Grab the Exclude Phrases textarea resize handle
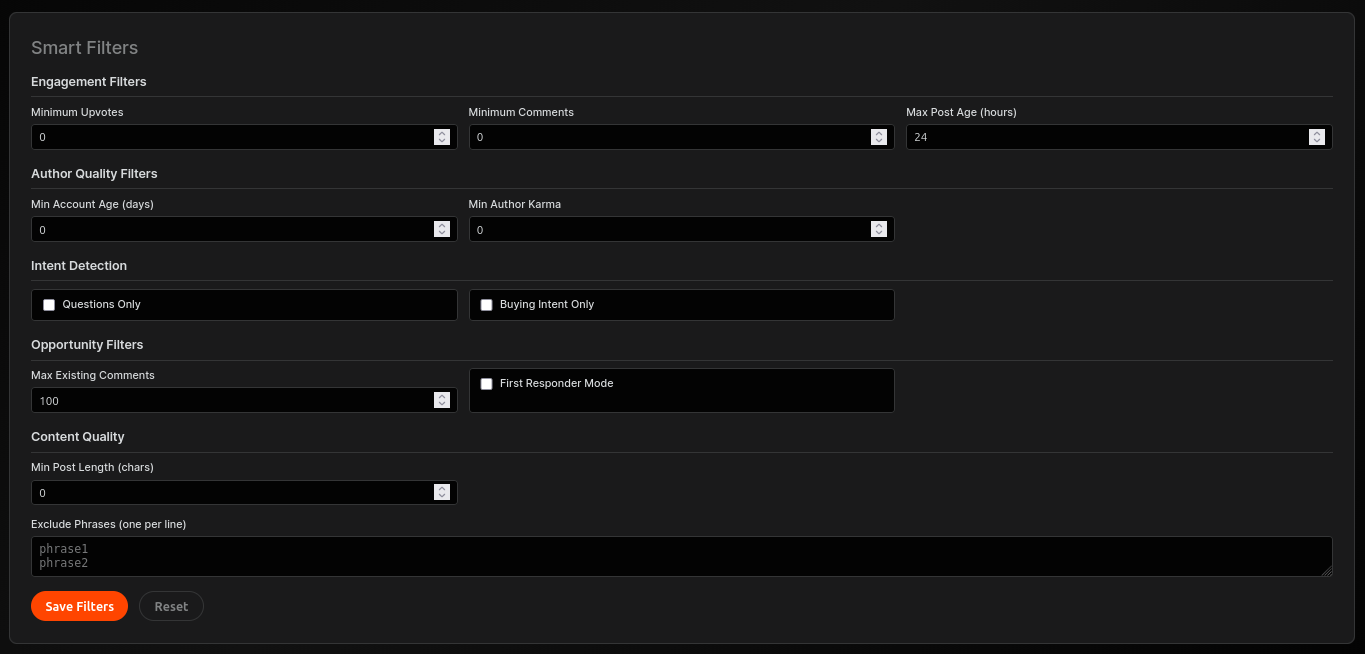Image resolution: width=1365 pixels, height=654 pixels. click(x=1327, y=571)
